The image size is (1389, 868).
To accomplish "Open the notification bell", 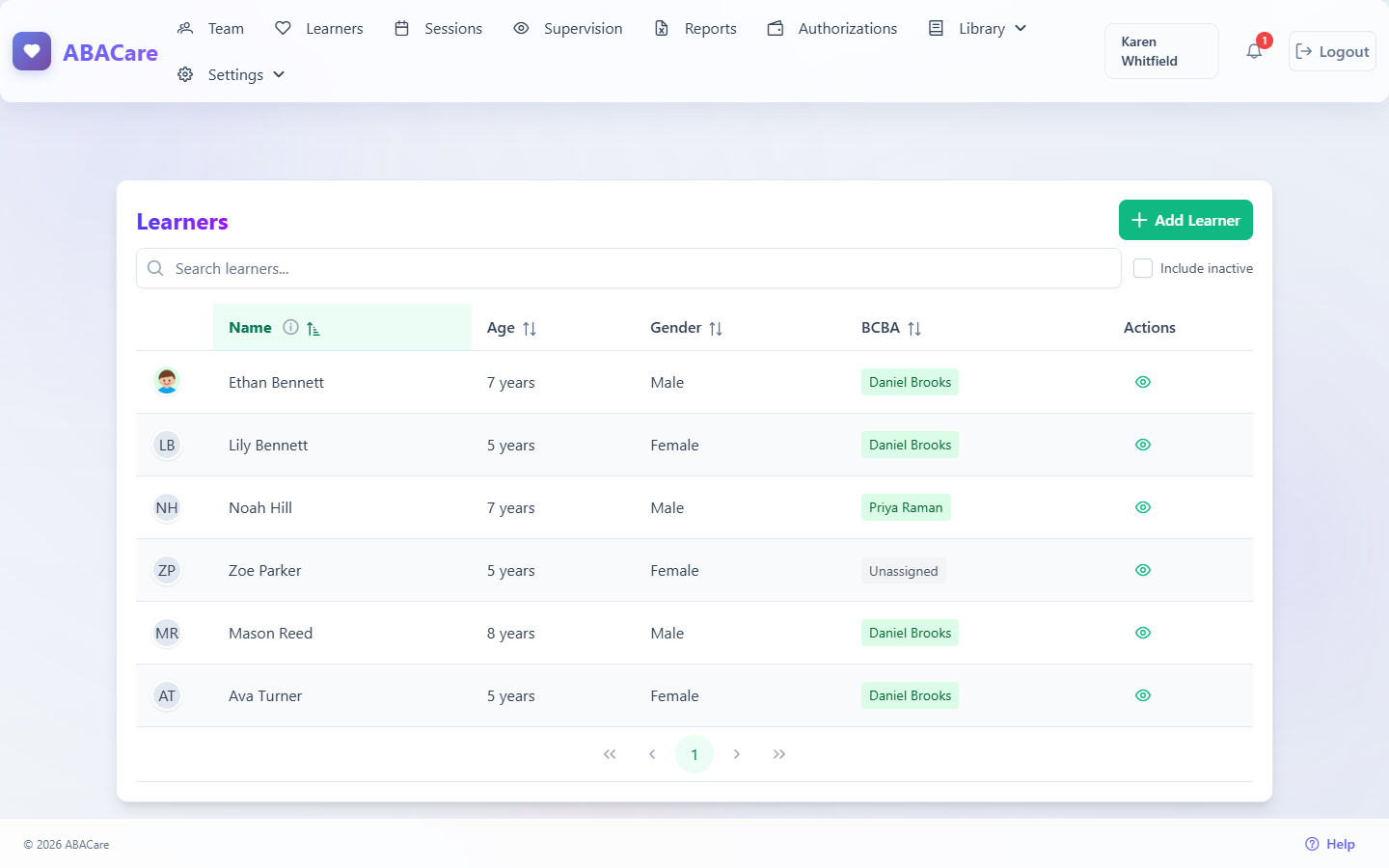I will tap(1254, 51).
